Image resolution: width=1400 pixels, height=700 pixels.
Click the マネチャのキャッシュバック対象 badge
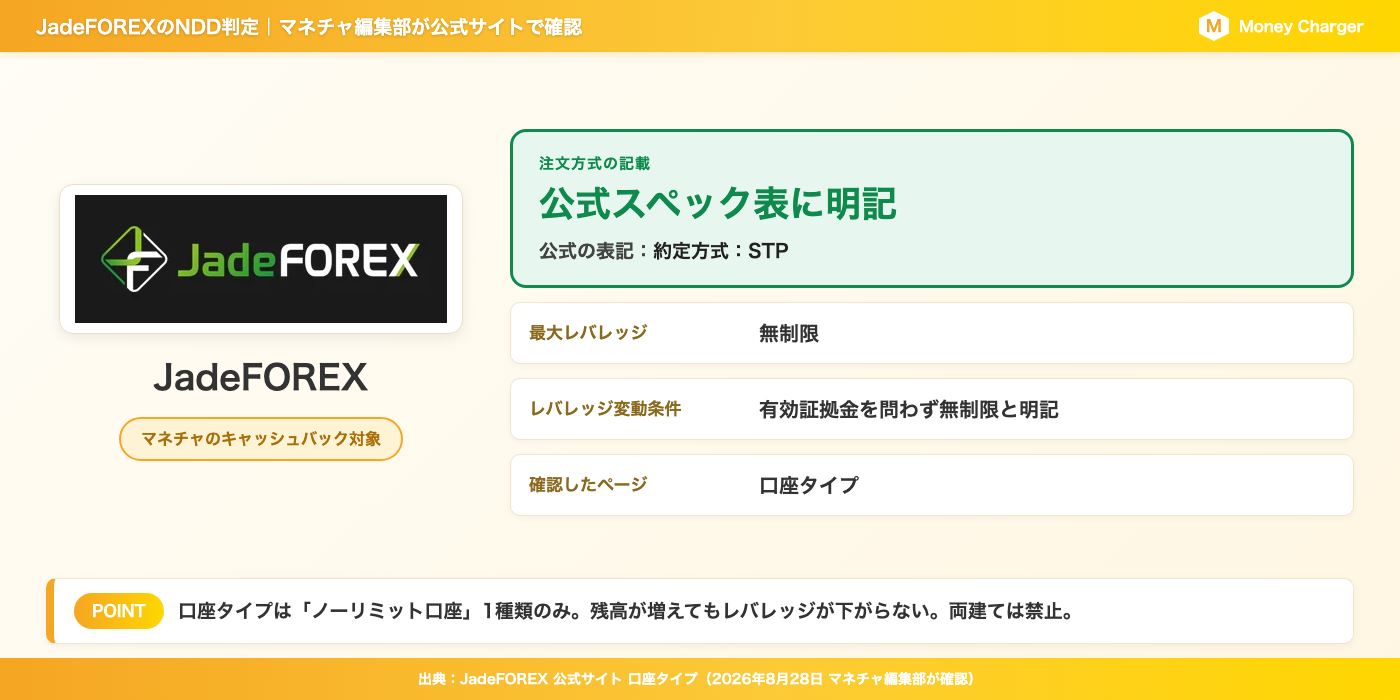point(261,439)
